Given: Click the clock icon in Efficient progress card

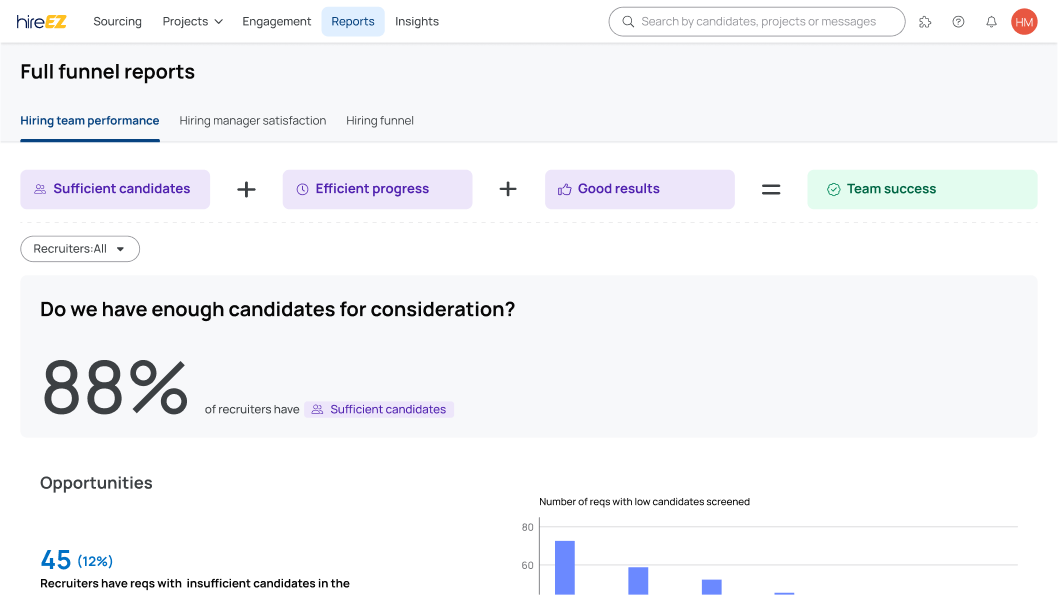Looking at the screenshot, I should click(302, 189).
